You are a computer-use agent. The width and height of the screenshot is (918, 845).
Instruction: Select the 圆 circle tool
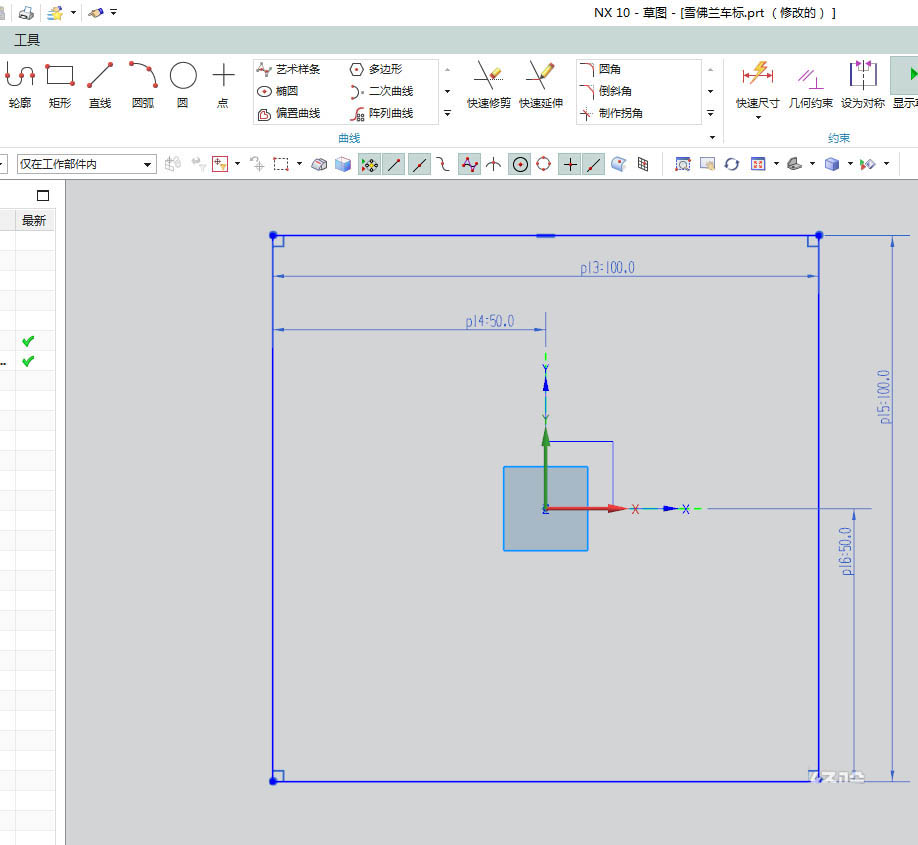(183, 85)
